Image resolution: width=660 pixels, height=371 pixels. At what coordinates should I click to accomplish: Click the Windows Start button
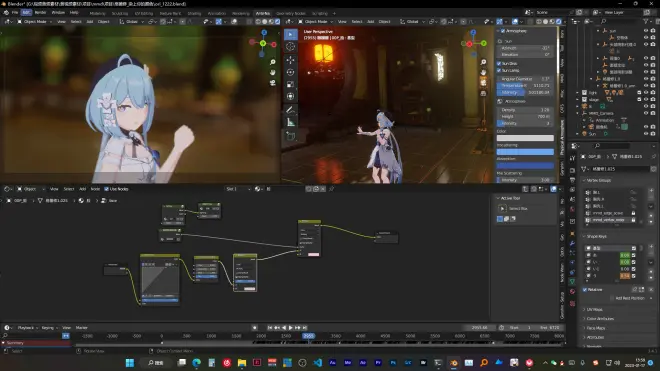coord(130,363)
